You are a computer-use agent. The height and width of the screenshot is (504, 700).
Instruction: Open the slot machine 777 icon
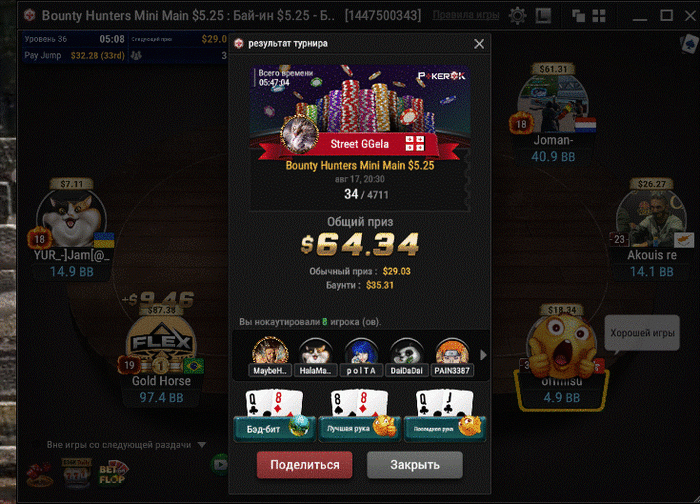[76, 473]
